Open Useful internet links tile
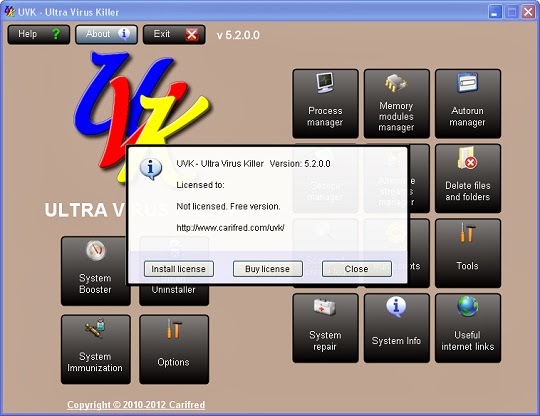540x416 pixels. [x=468, y=328]
